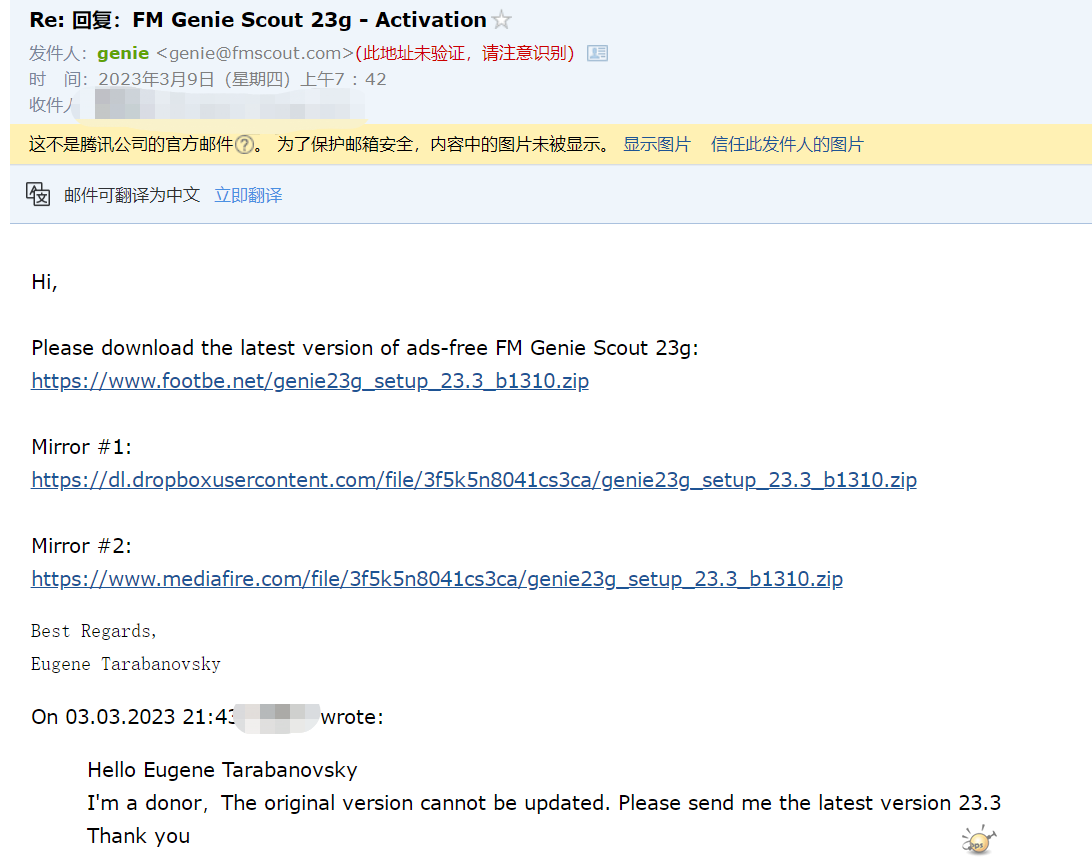Click the date 2023年3月9日 line
The height and width of the screenshot is (864, 1092).
pos(242,79)
